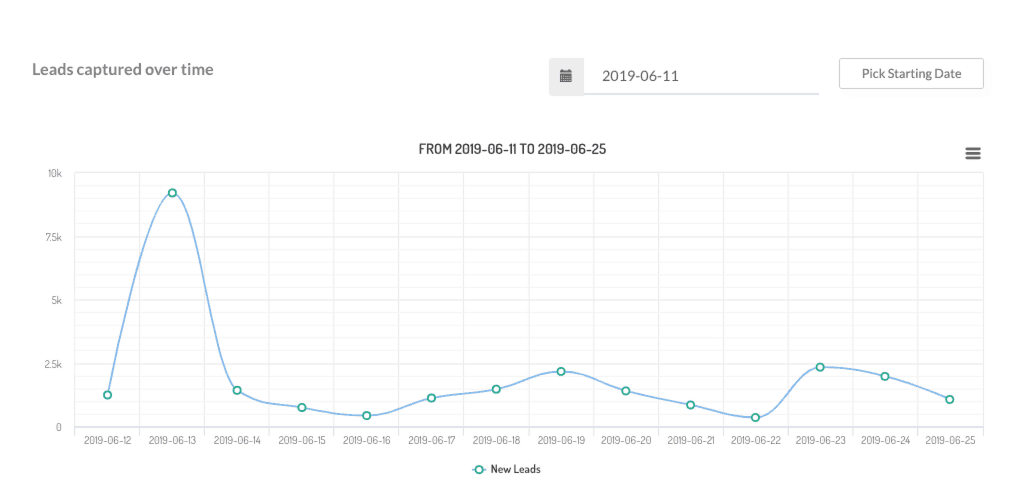The image size is (1022, 482).
Task: Click the Pick Starting Date button
Action: coord(910,74)
